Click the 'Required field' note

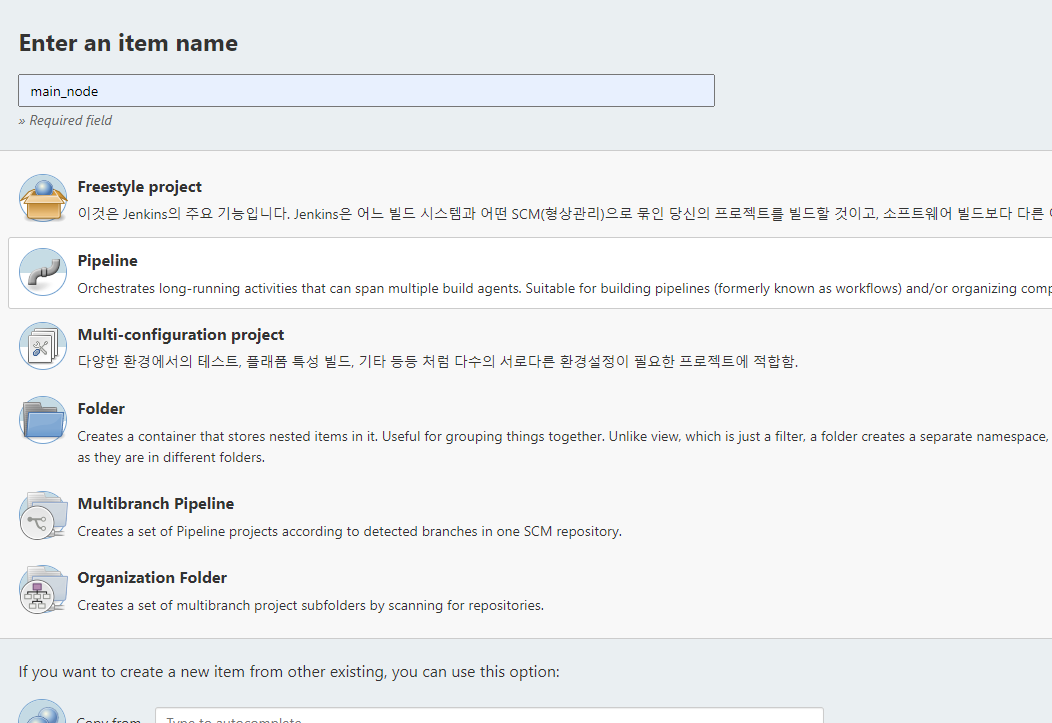(65, 121)
